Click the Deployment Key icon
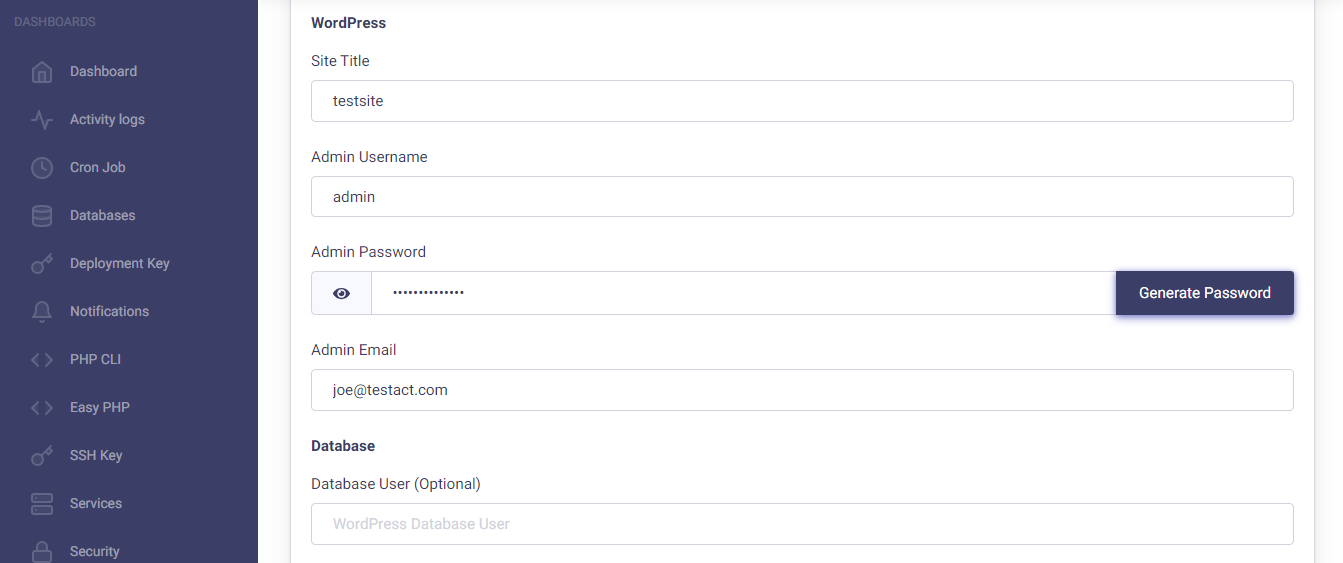Viewport: 1343px width, 563px height. pos(42,264)
